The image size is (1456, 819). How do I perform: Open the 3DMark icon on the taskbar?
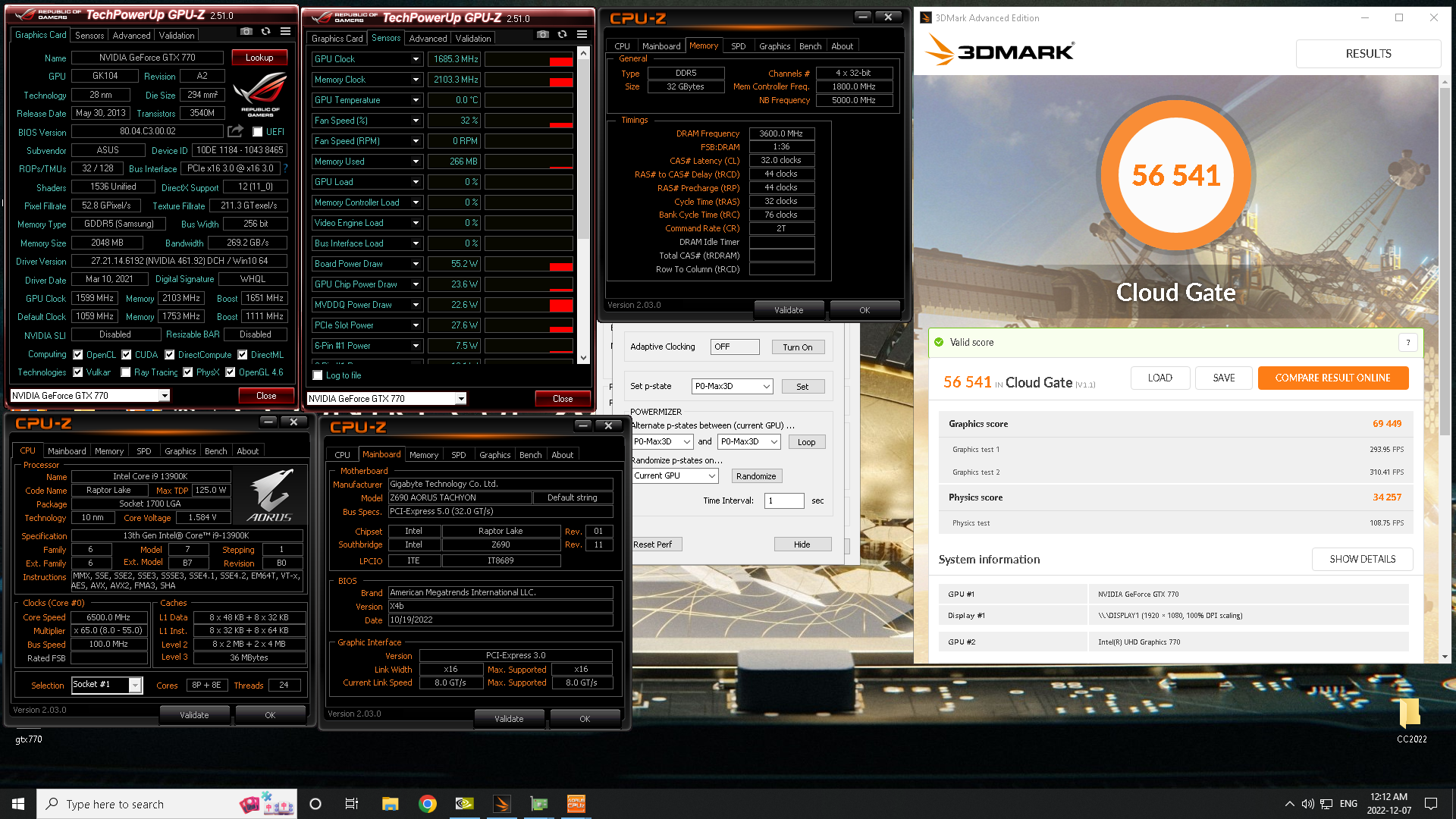click(x=502, y=804)
